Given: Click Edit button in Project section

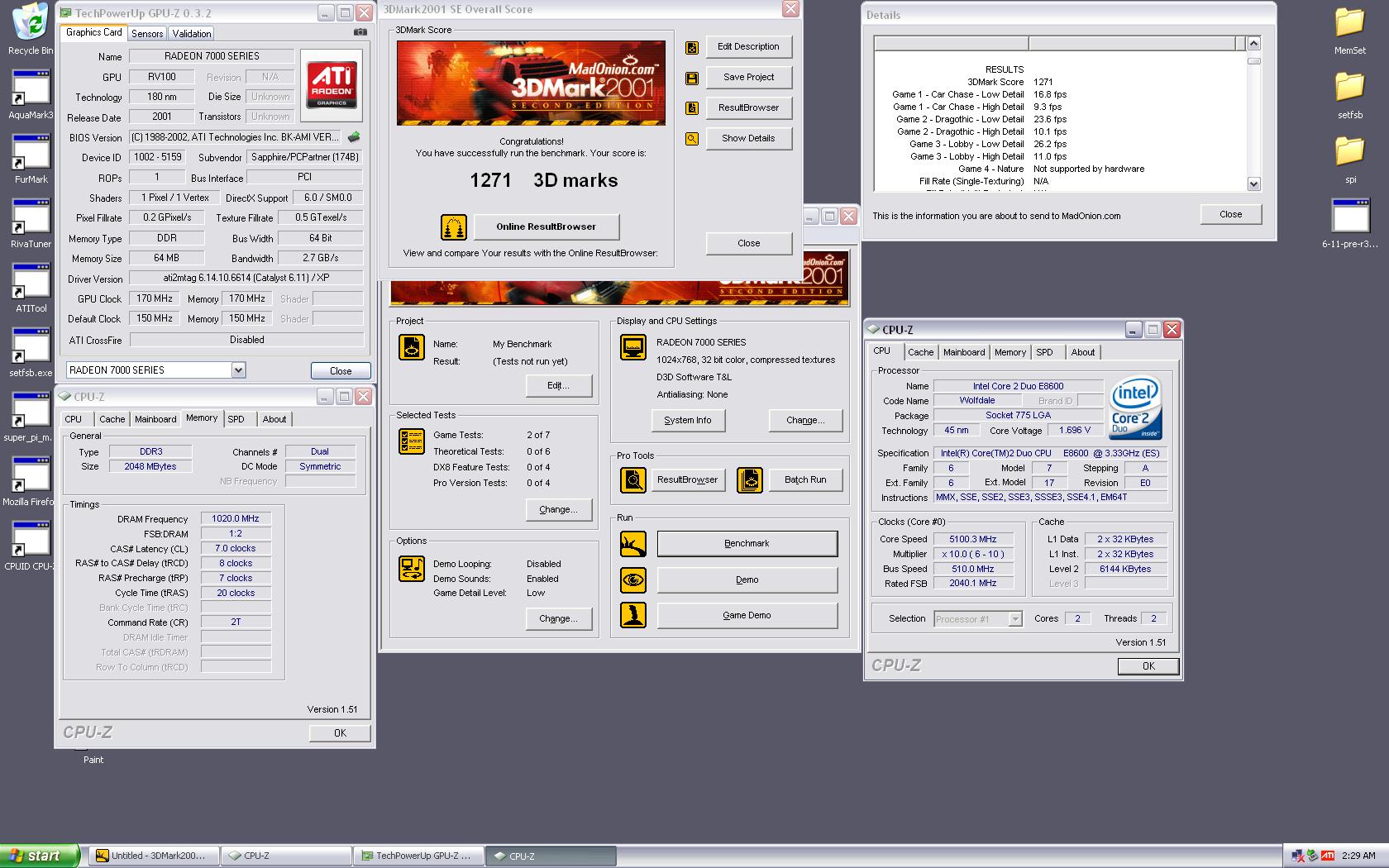Looking at the screenshot, I should tap(558, 385).
